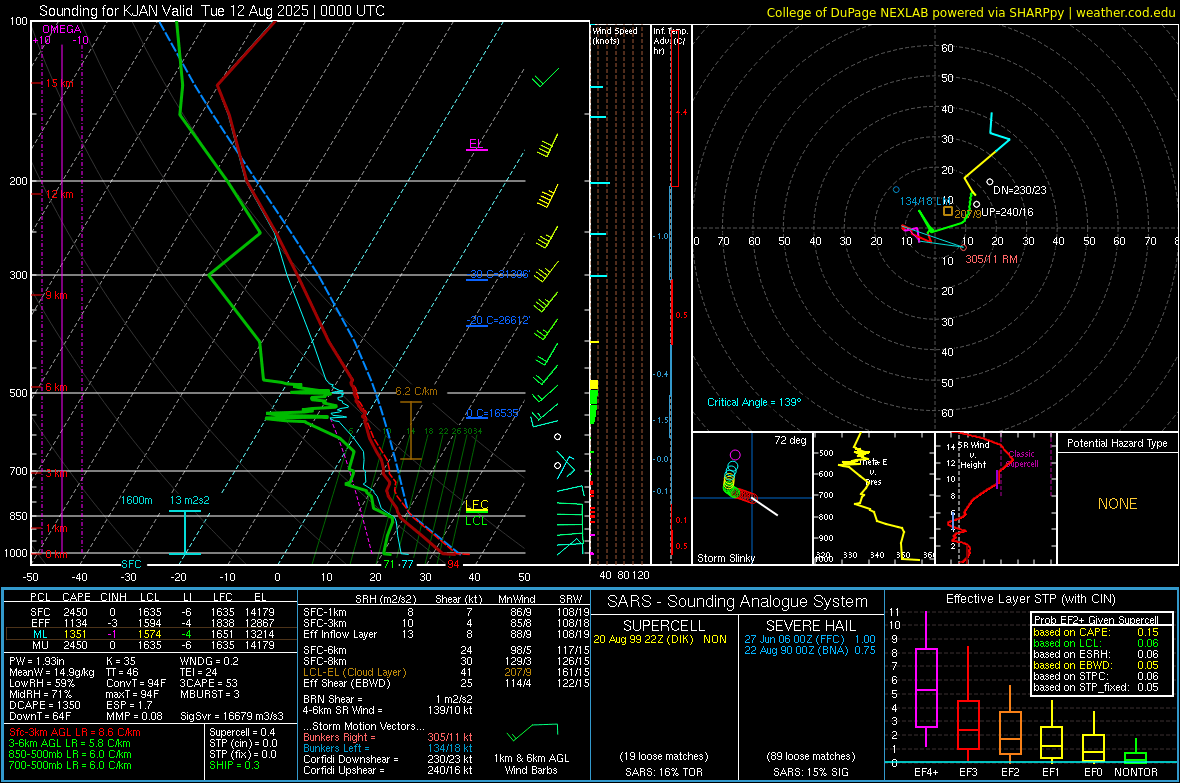The height and width of the screenshot is (783, 1180).
Task: Select the EFF parcel row
Action: pyautogui.click(x=151, y=623)
